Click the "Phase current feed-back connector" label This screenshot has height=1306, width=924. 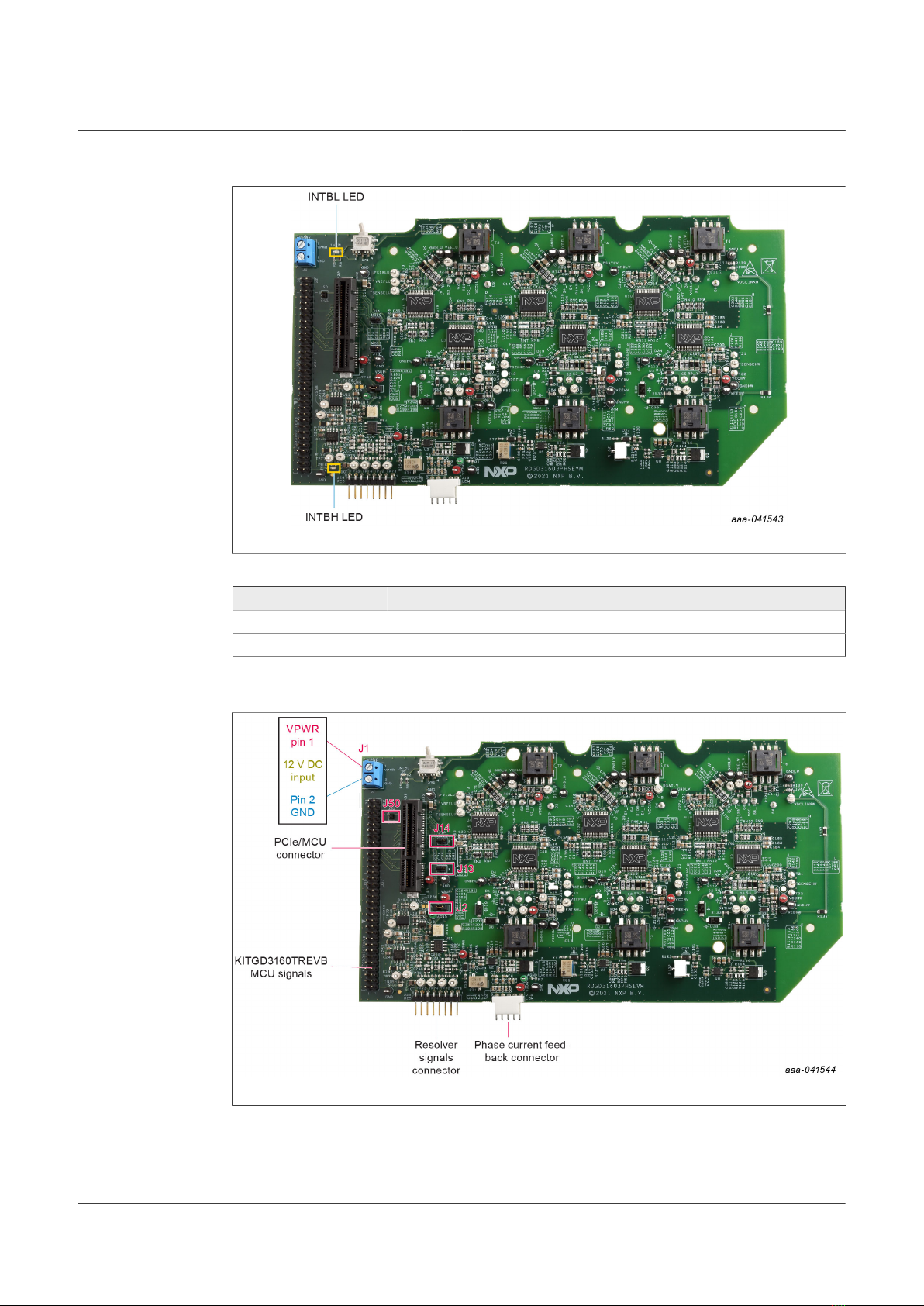coord(522,1051)
